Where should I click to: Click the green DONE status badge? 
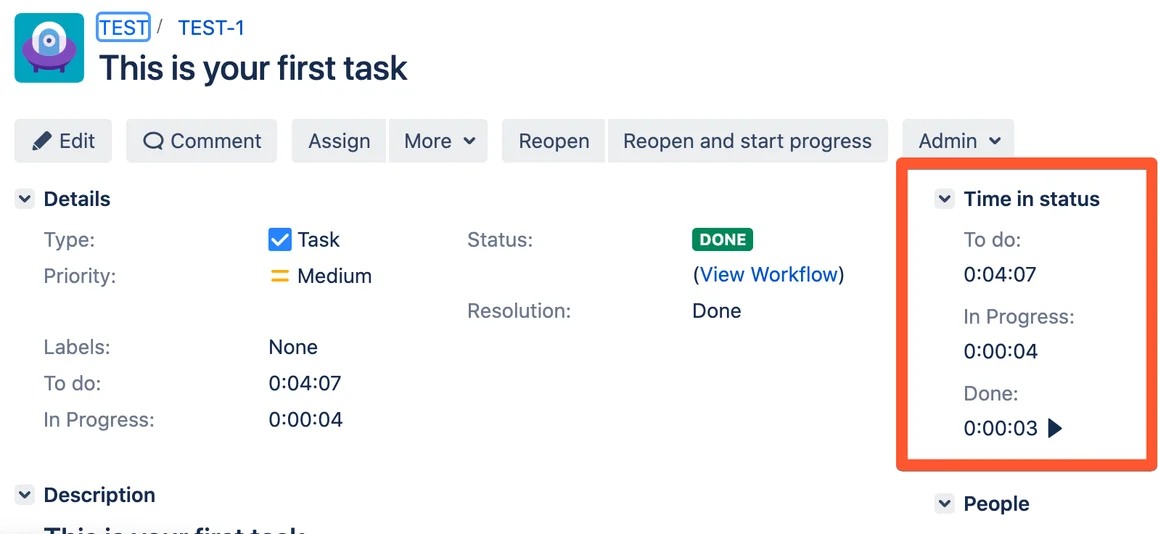(722, 240)
